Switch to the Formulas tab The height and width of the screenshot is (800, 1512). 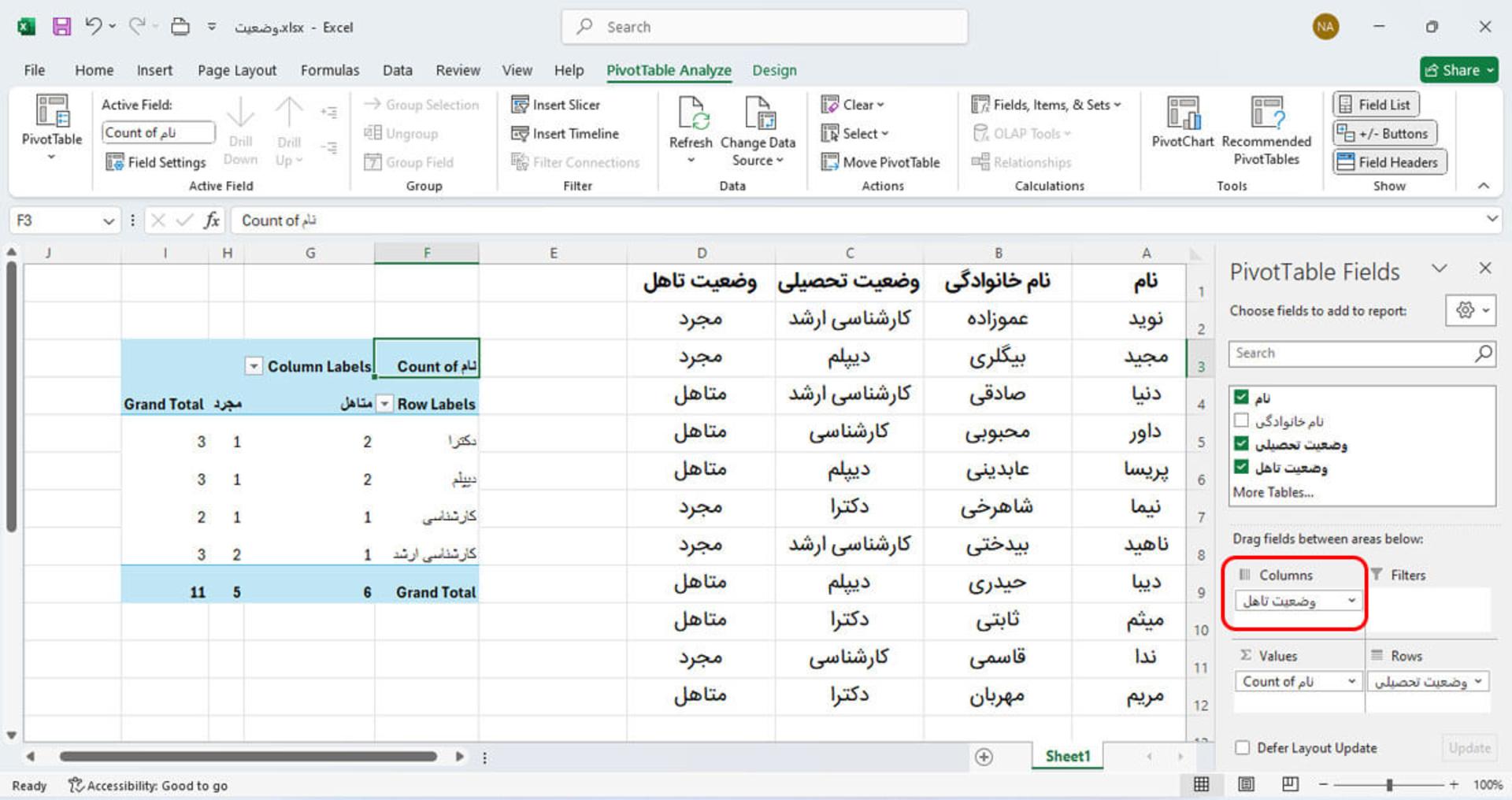point(330,70)
